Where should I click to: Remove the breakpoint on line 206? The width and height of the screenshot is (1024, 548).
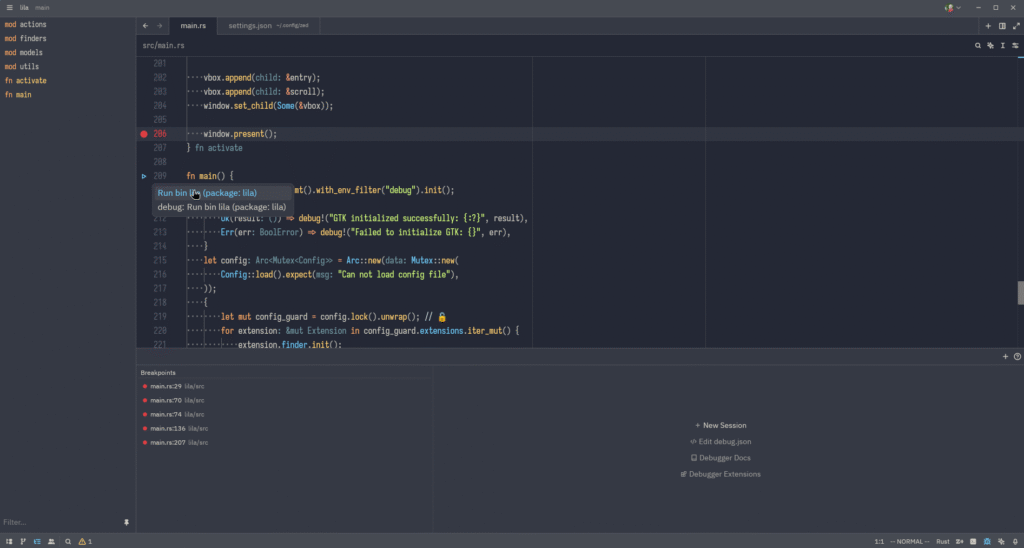[144, 133]
